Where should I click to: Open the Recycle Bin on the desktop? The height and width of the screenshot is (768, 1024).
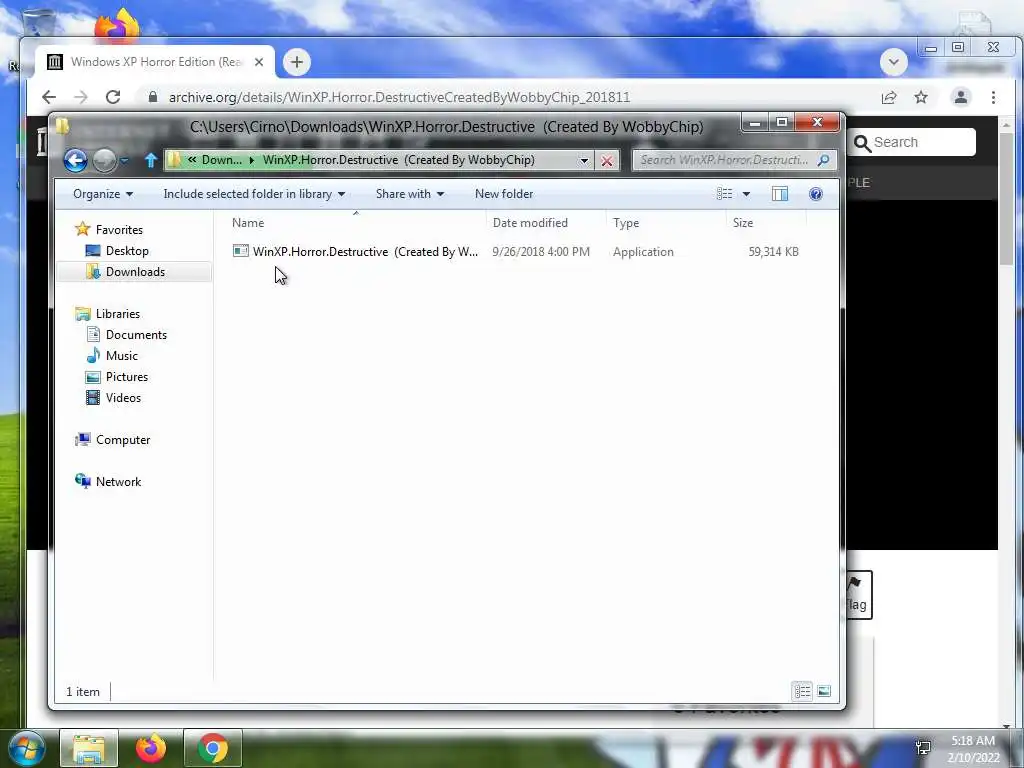(x=38, y=25)
